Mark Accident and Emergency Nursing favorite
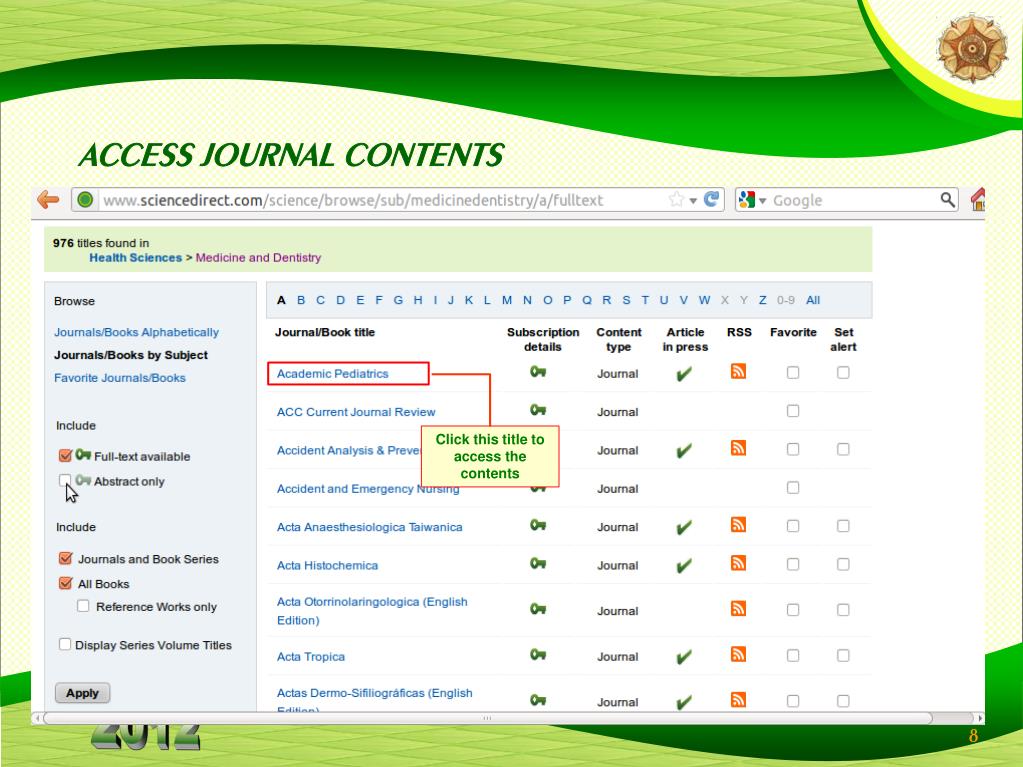The height and width of the screenshot is (767, 1023). click(793, 488)
